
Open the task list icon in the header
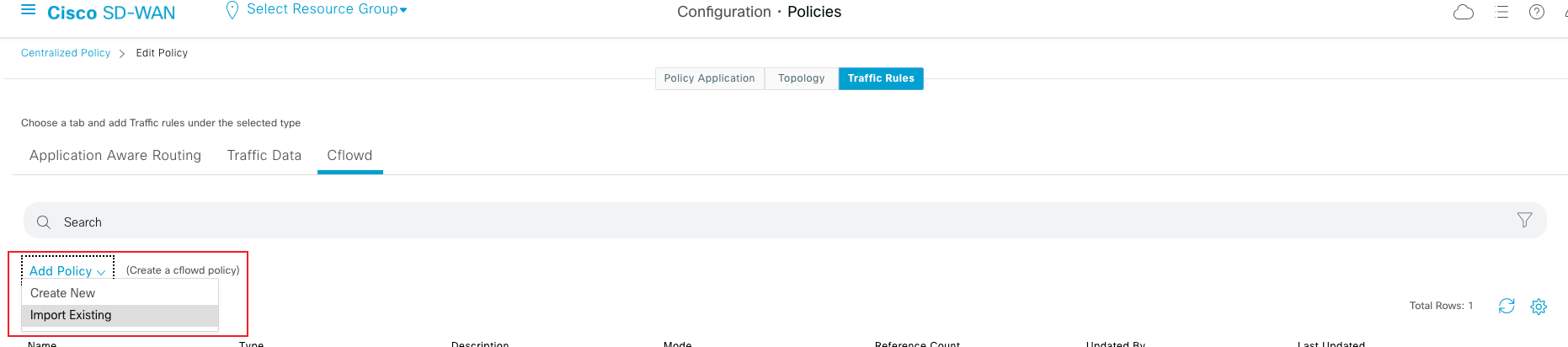click(1501, 12)
